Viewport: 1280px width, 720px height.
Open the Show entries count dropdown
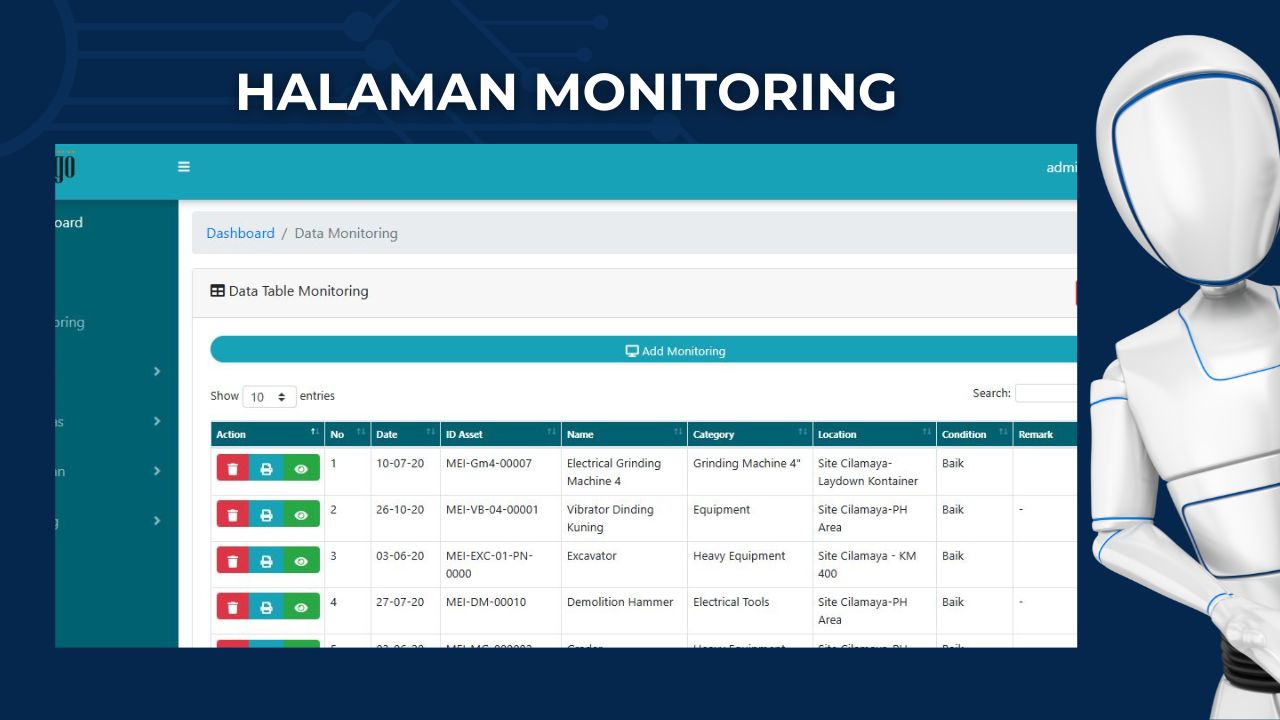click(270, 397)
